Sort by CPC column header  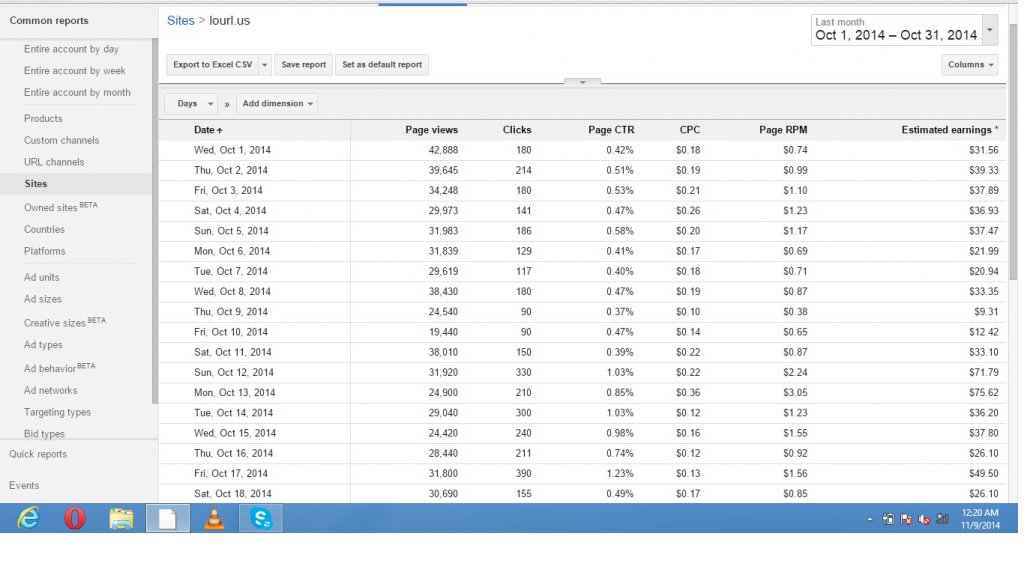(690, 130)
